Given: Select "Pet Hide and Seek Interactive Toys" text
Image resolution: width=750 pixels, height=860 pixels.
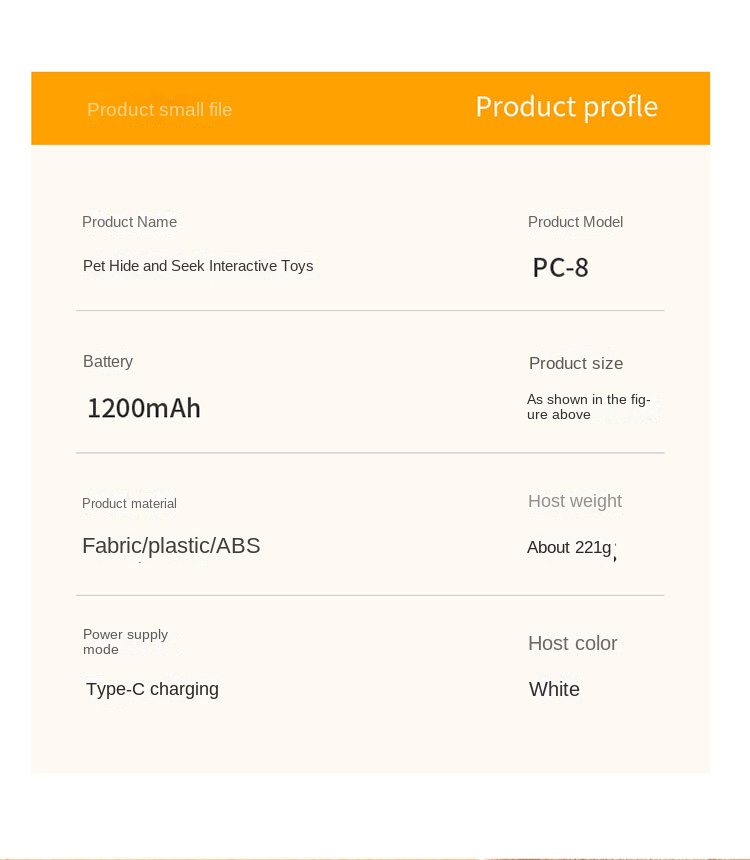Looking at the screenshot, I should [198, 266].
